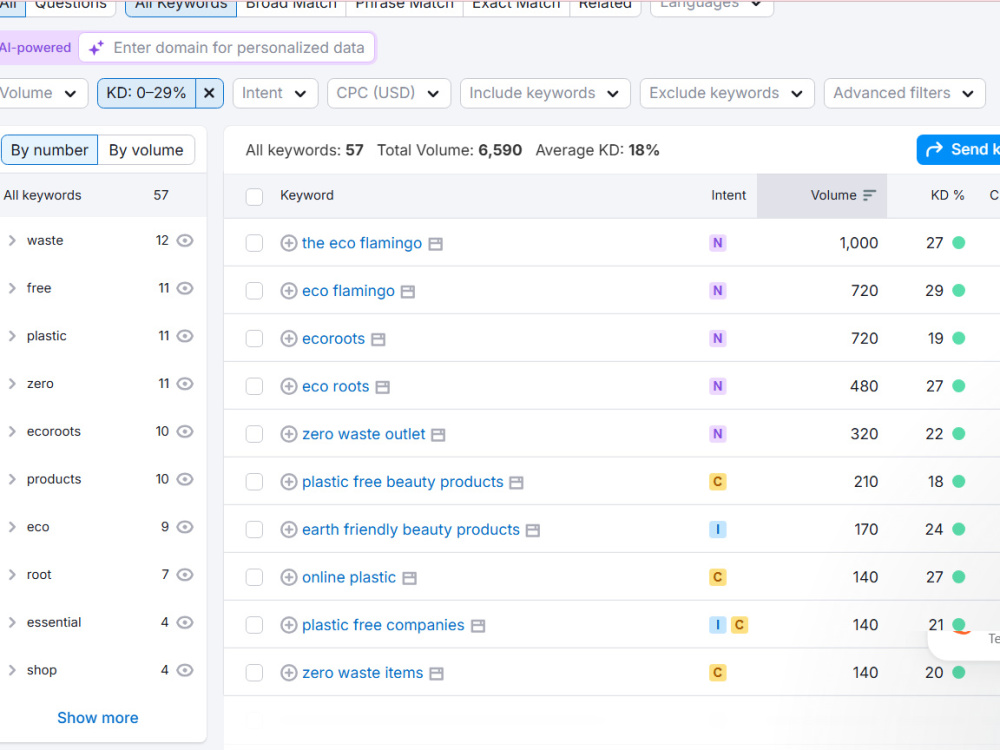The height and width of the screenshot is (750, 1000).
Task: Select checkbox for 'online plastic' row
Action: pos(254,577)
